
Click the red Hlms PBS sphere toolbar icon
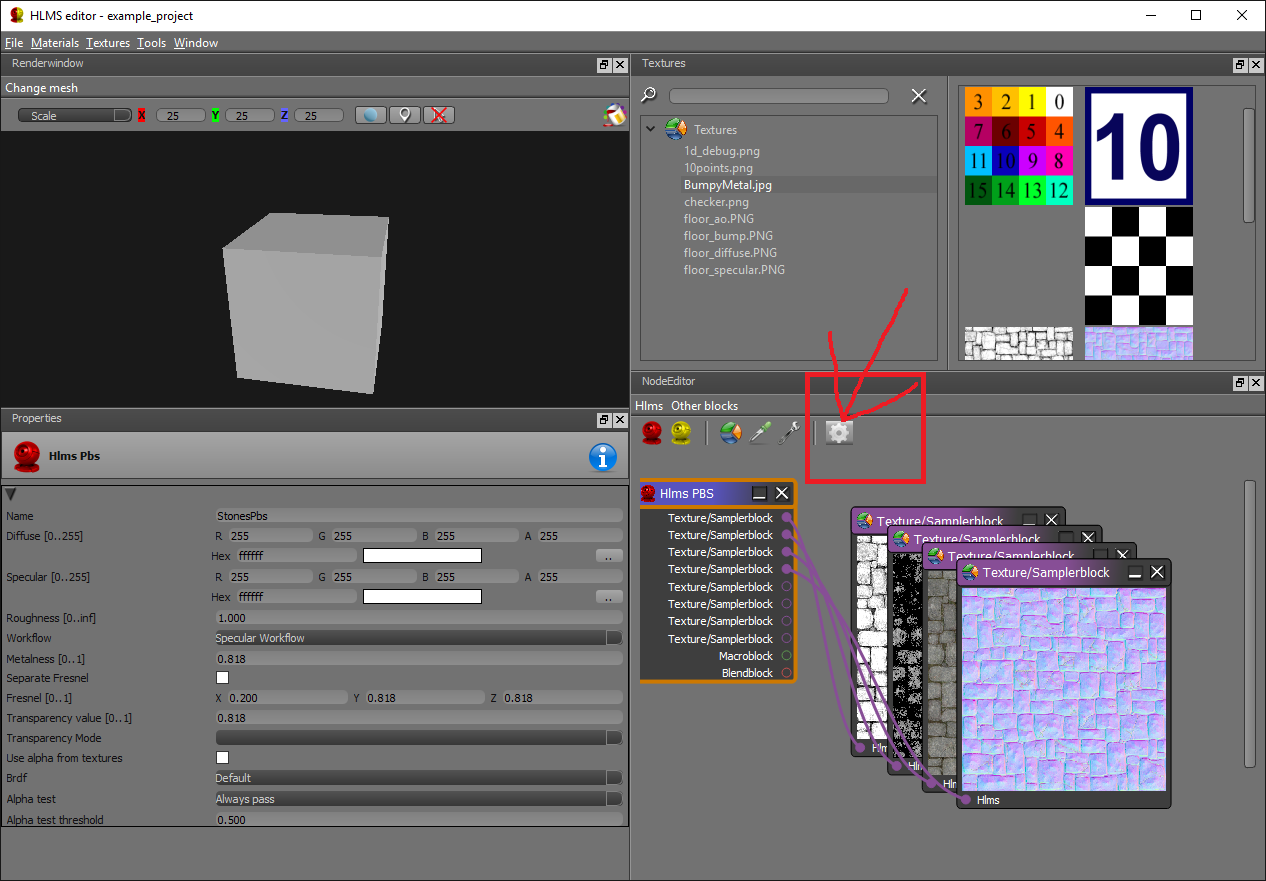tap(652, 433)
